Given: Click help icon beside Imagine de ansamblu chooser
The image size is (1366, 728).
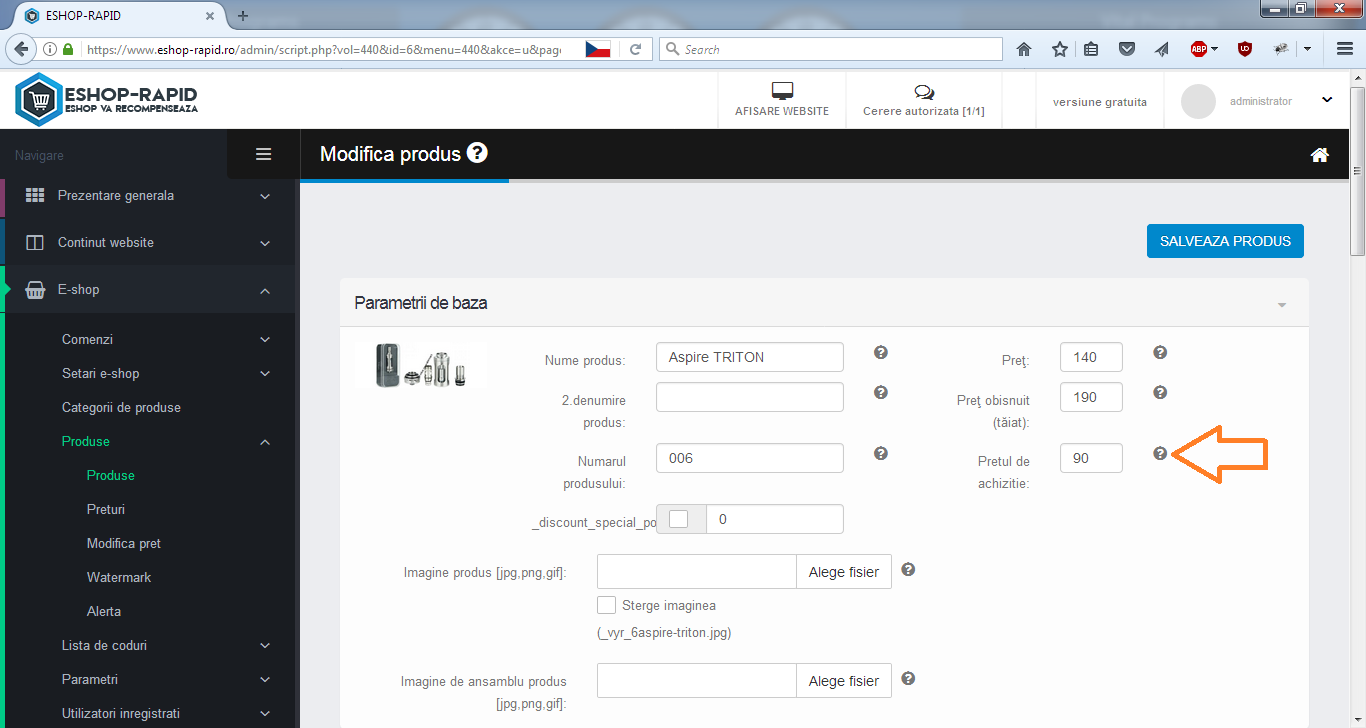Looking at the screenshot, I should (908, 679).
